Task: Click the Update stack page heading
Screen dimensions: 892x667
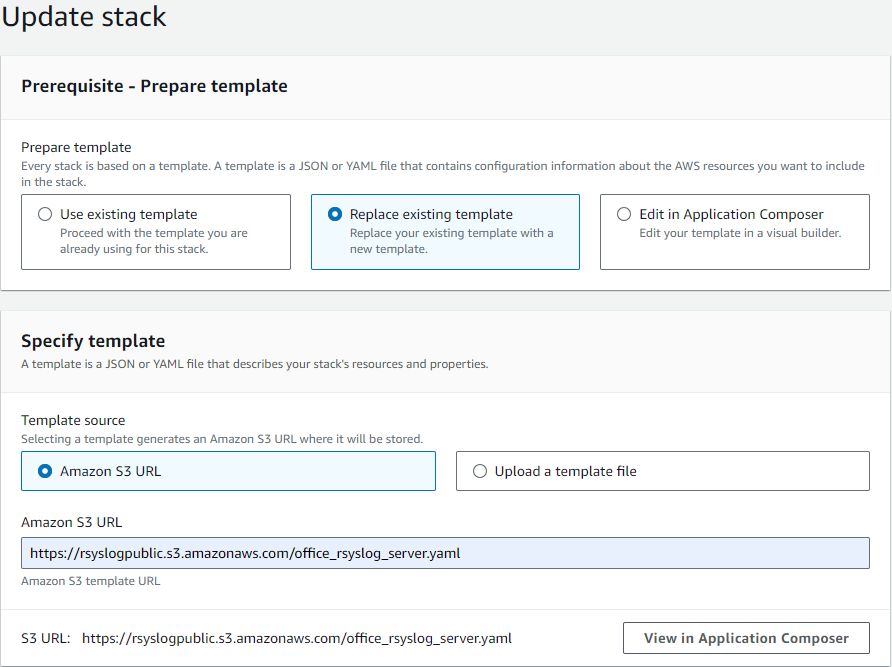Action: (x=84, y=17)
